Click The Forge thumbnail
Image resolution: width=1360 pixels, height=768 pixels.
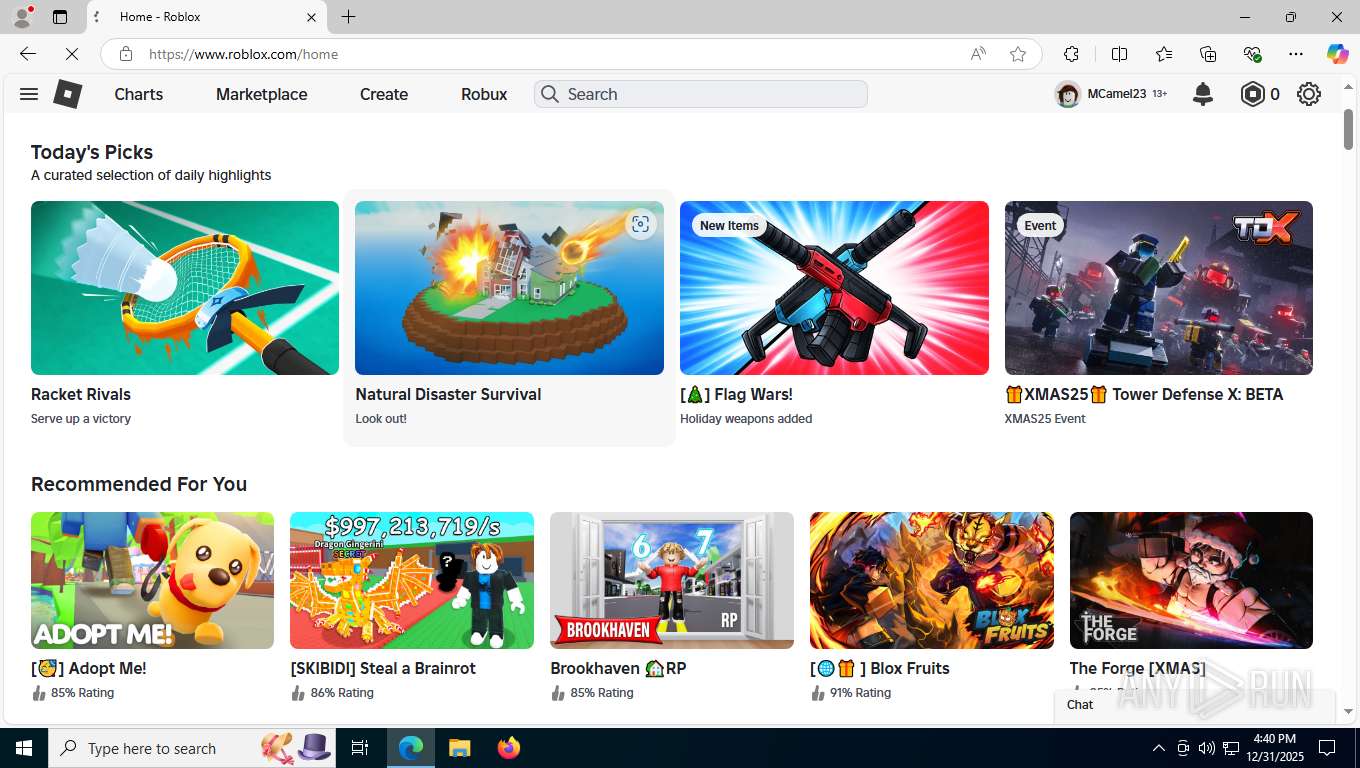(1191, 580)
